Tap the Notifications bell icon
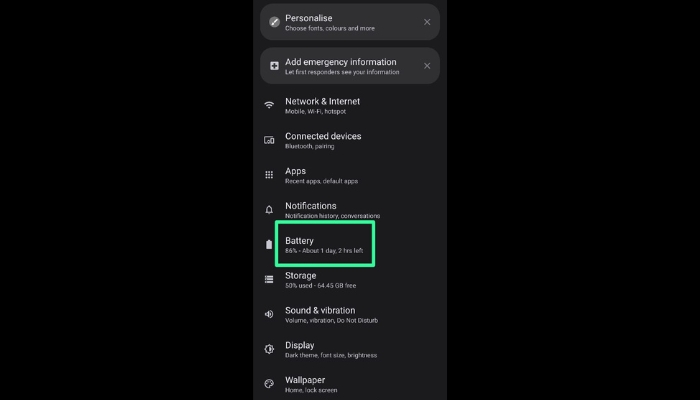This screenshot has width=700, height=400. (x=269, y=210)
